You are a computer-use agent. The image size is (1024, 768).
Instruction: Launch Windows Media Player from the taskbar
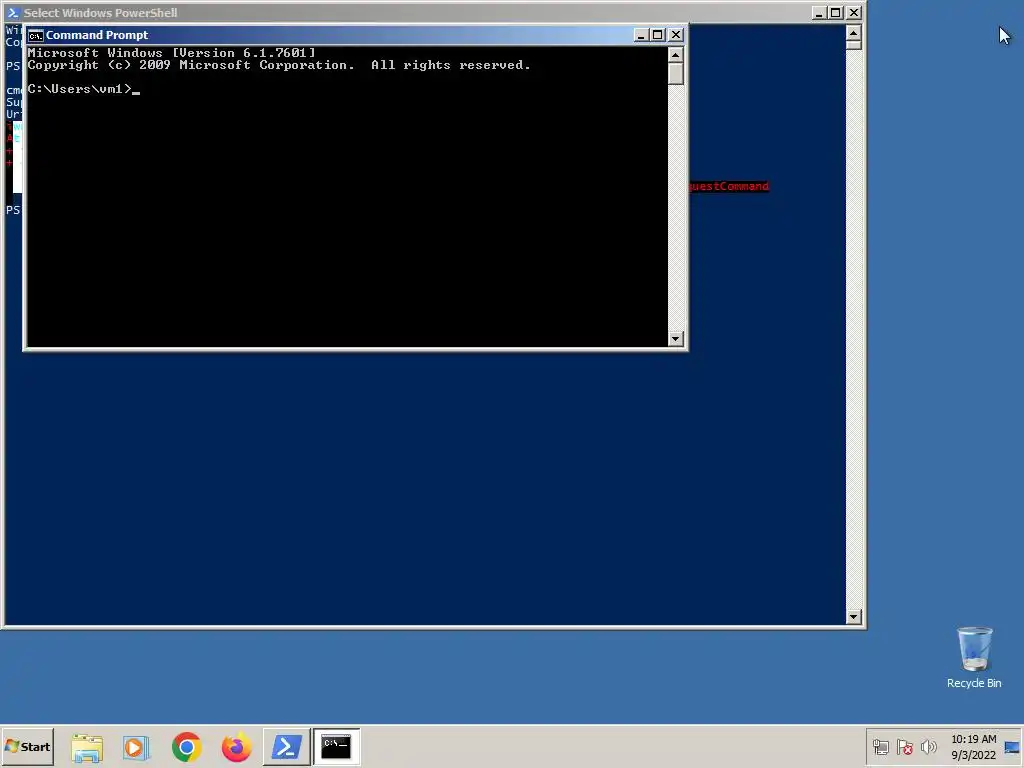tap(136, 747)
